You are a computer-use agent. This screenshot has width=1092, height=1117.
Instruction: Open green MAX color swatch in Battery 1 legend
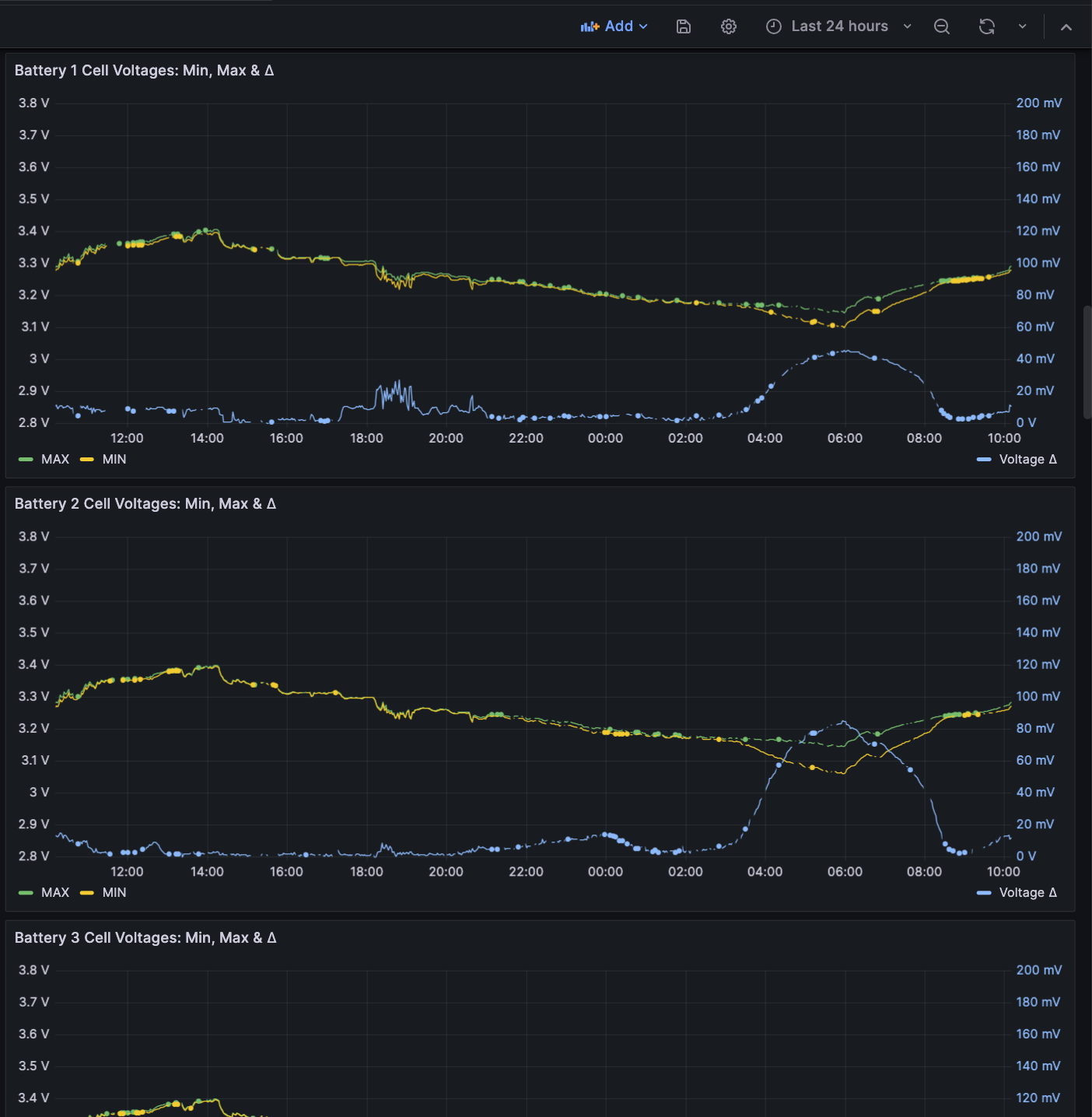point(26,460)
